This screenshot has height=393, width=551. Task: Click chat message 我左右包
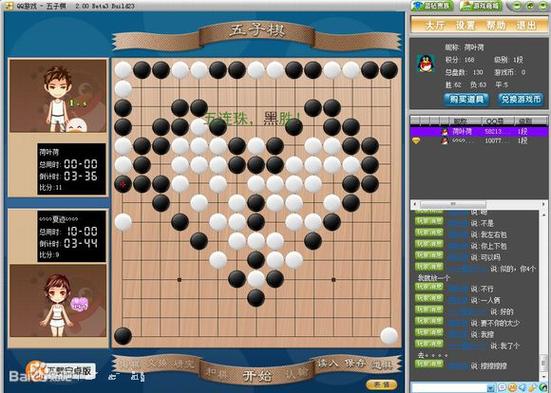[493, 234]
